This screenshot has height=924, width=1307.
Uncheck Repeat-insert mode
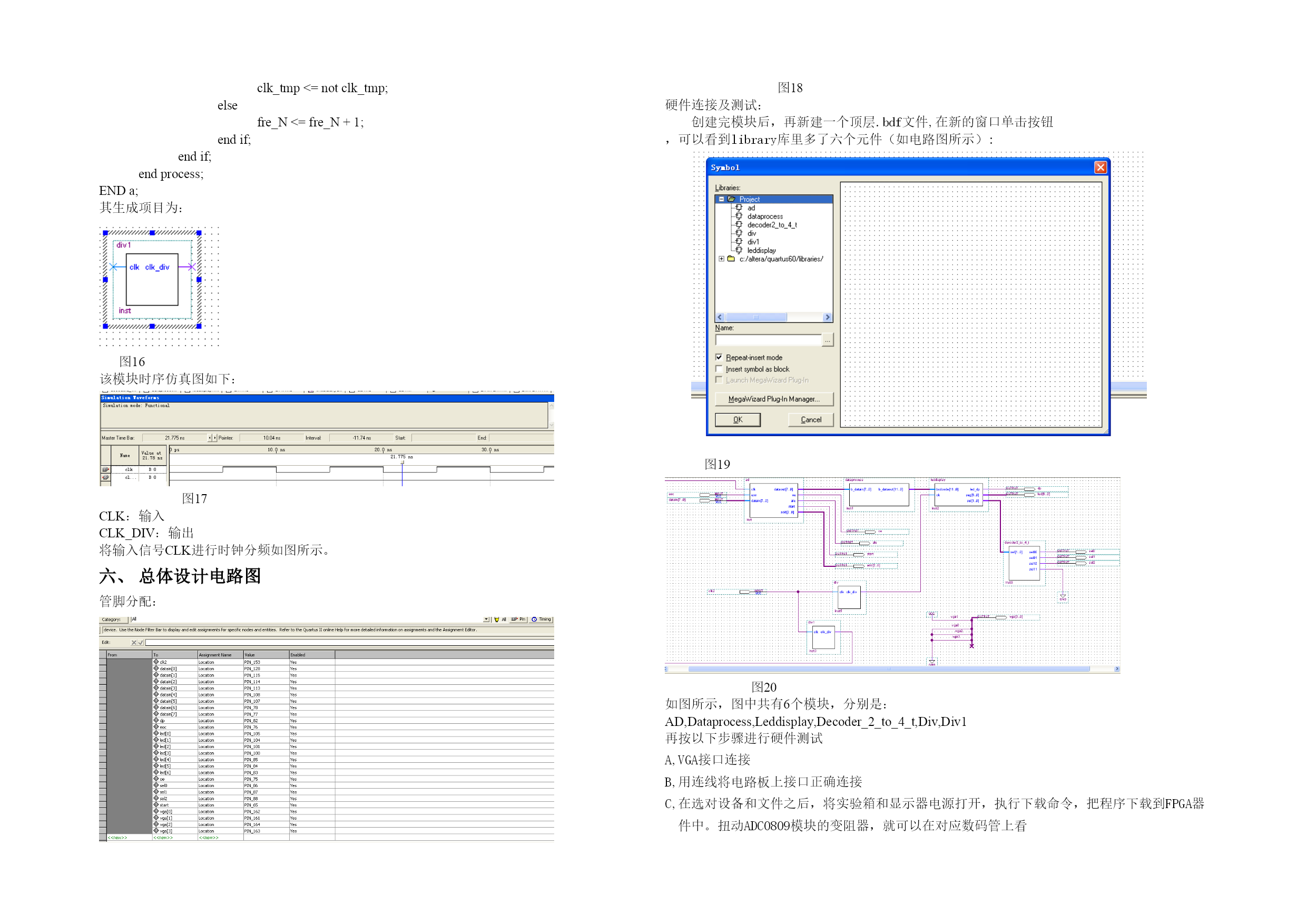coord(719,358)
